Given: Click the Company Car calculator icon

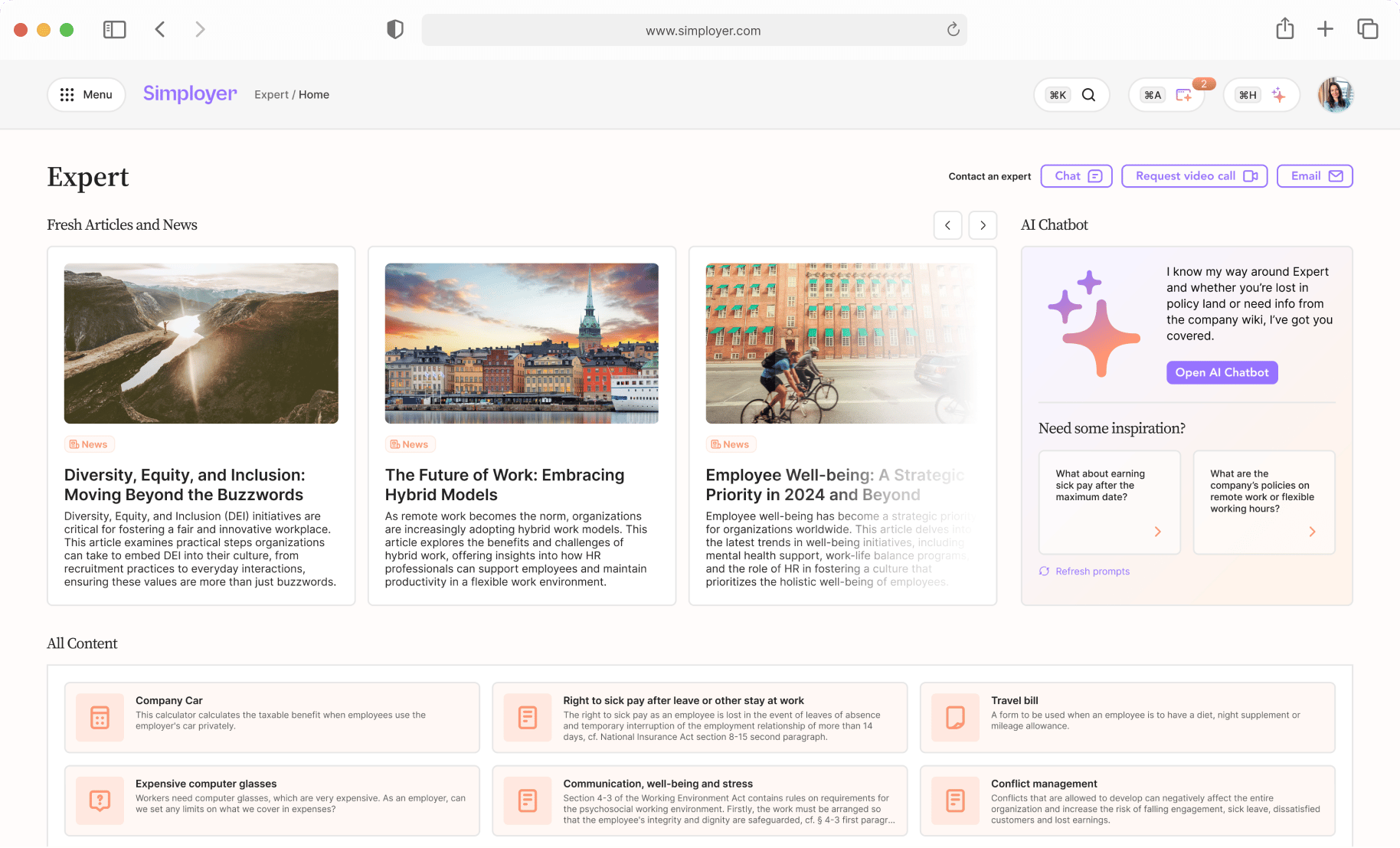Looking at the screenshot, I should [x=100, y=718].
